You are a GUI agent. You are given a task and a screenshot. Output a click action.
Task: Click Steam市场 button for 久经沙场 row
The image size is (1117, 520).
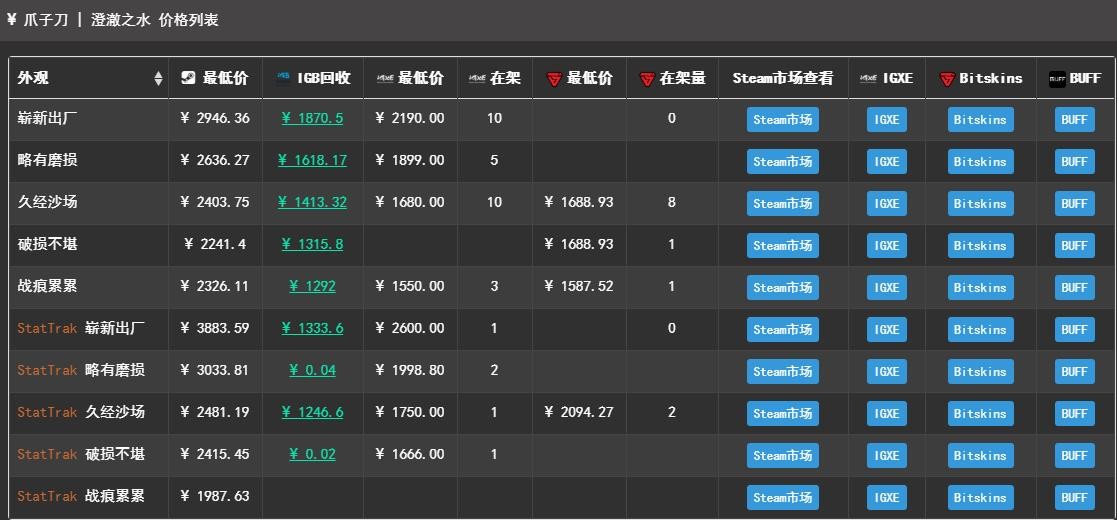(x=782, y=204)
